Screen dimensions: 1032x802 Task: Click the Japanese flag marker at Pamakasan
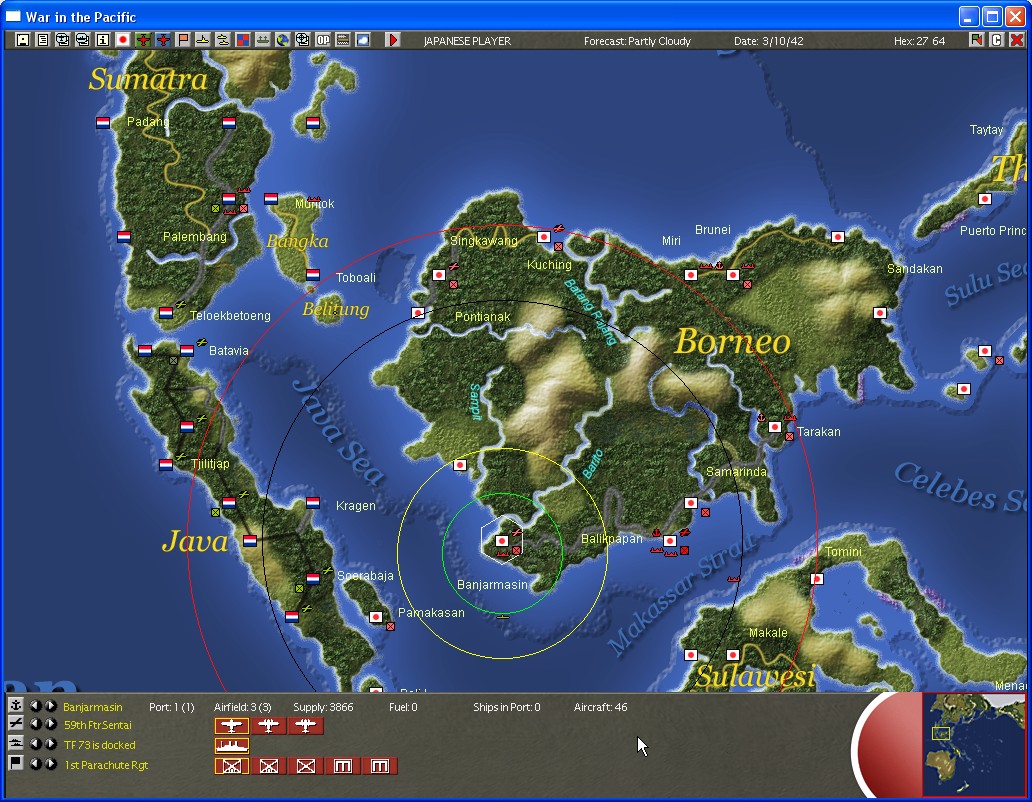(x=376, y=616)
